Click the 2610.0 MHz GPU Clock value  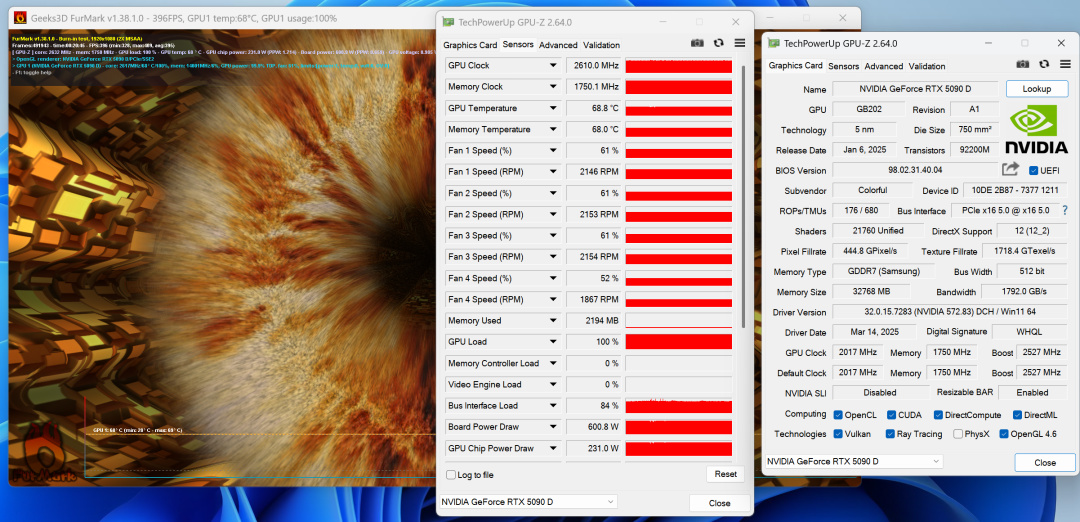[593, 65]
